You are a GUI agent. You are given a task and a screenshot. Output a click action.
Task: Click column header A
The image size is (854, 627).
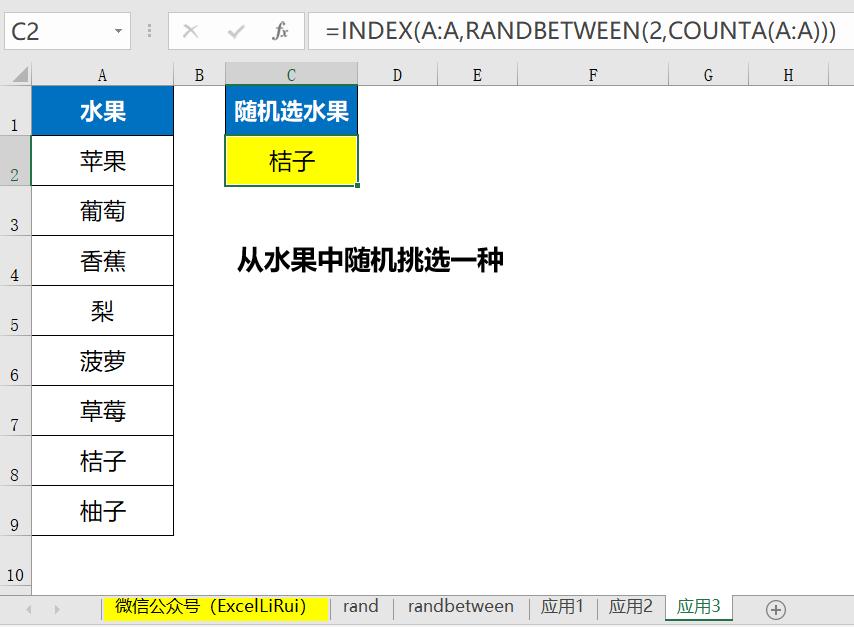pos(103,72)
